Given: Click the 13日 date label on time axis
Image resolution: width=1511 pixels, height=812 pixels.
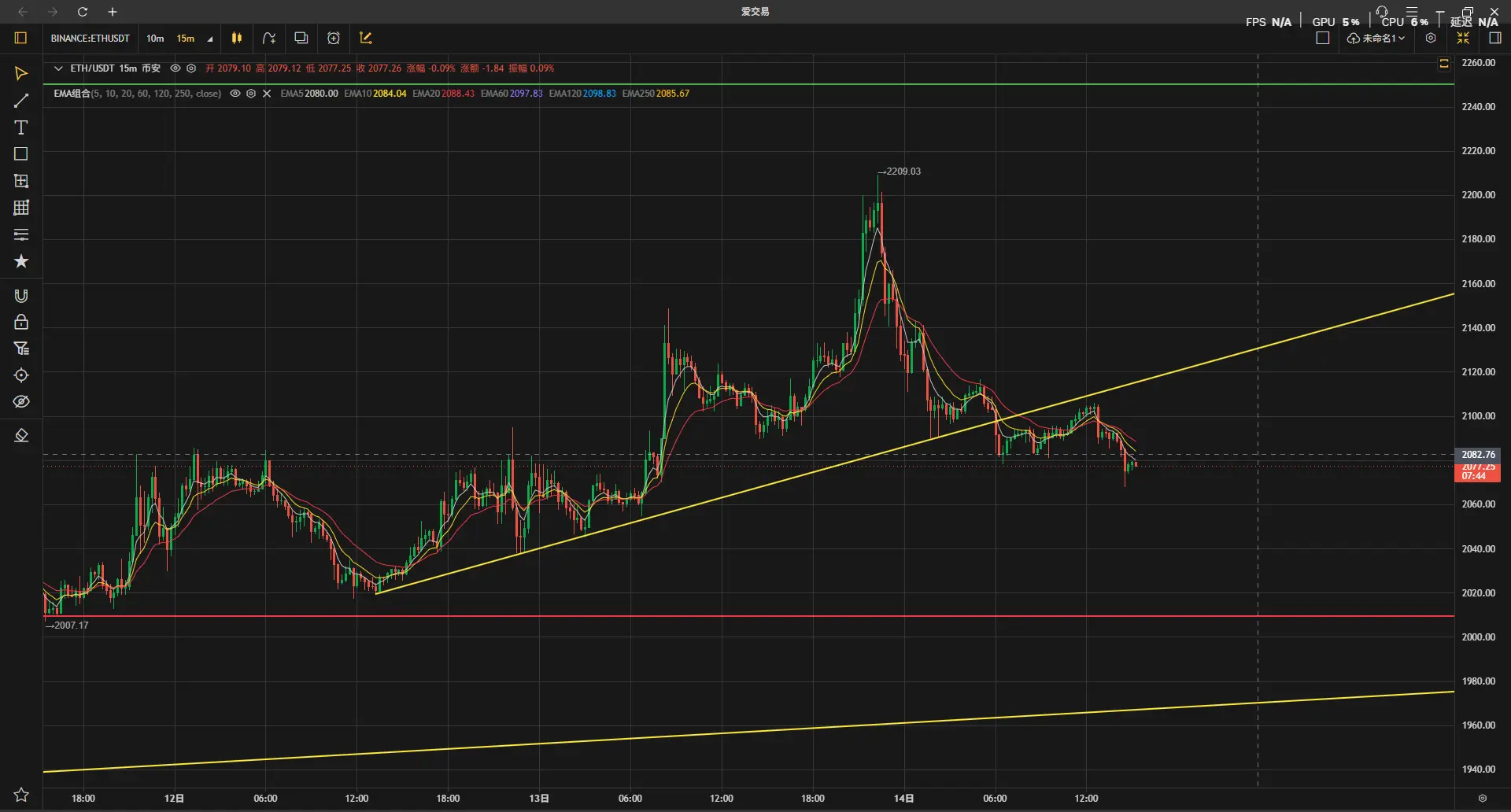Looking at the screenshot, I should 539,799.
